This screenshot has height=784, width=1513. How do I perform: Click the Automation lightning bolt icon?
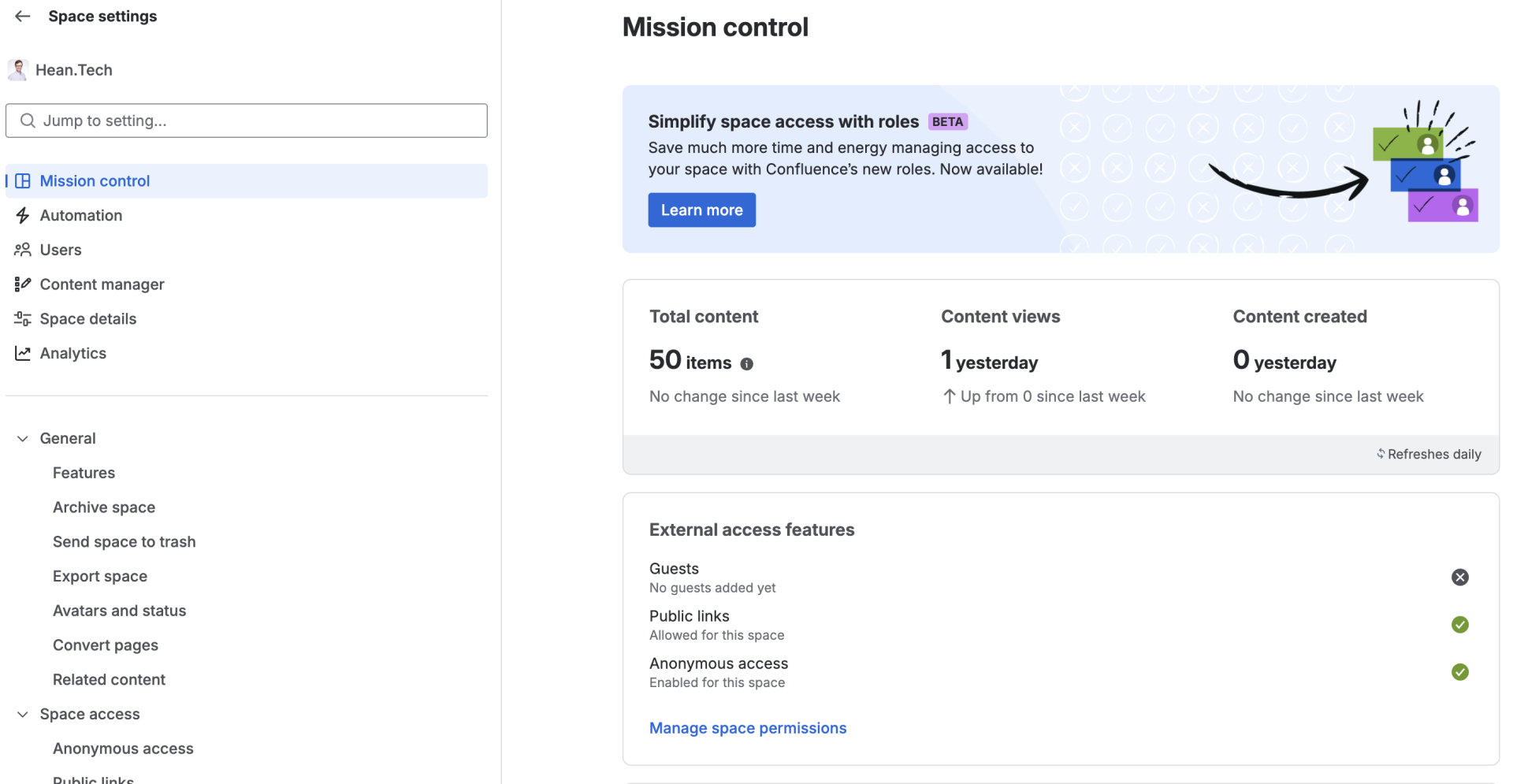point(23,216)
